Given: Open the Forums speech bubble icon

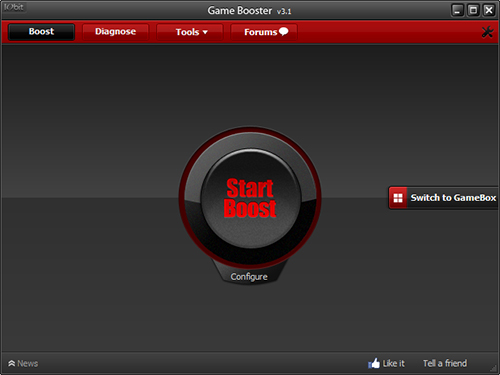Looking at the screenshot, I should point(283,31).
